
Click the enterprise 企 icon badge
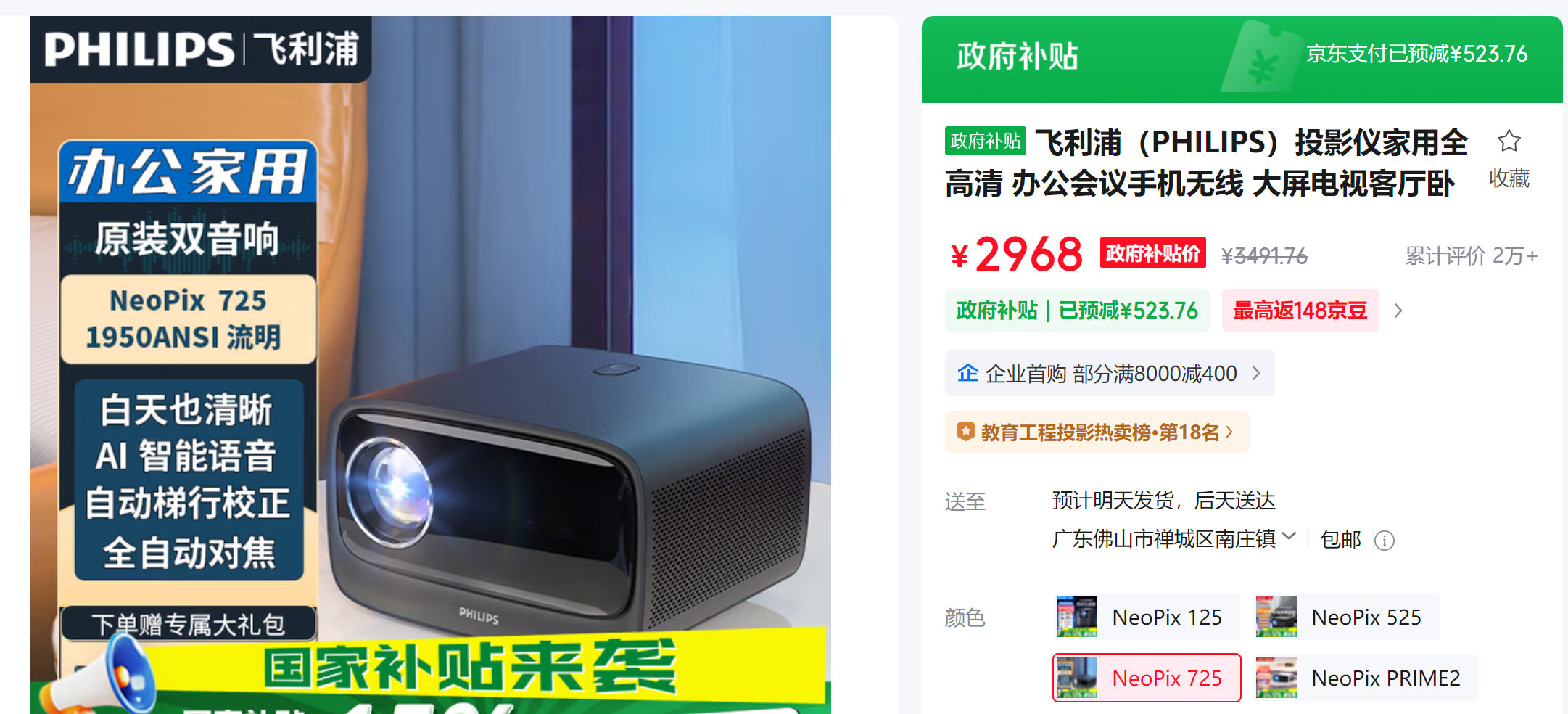coord(967,373)
